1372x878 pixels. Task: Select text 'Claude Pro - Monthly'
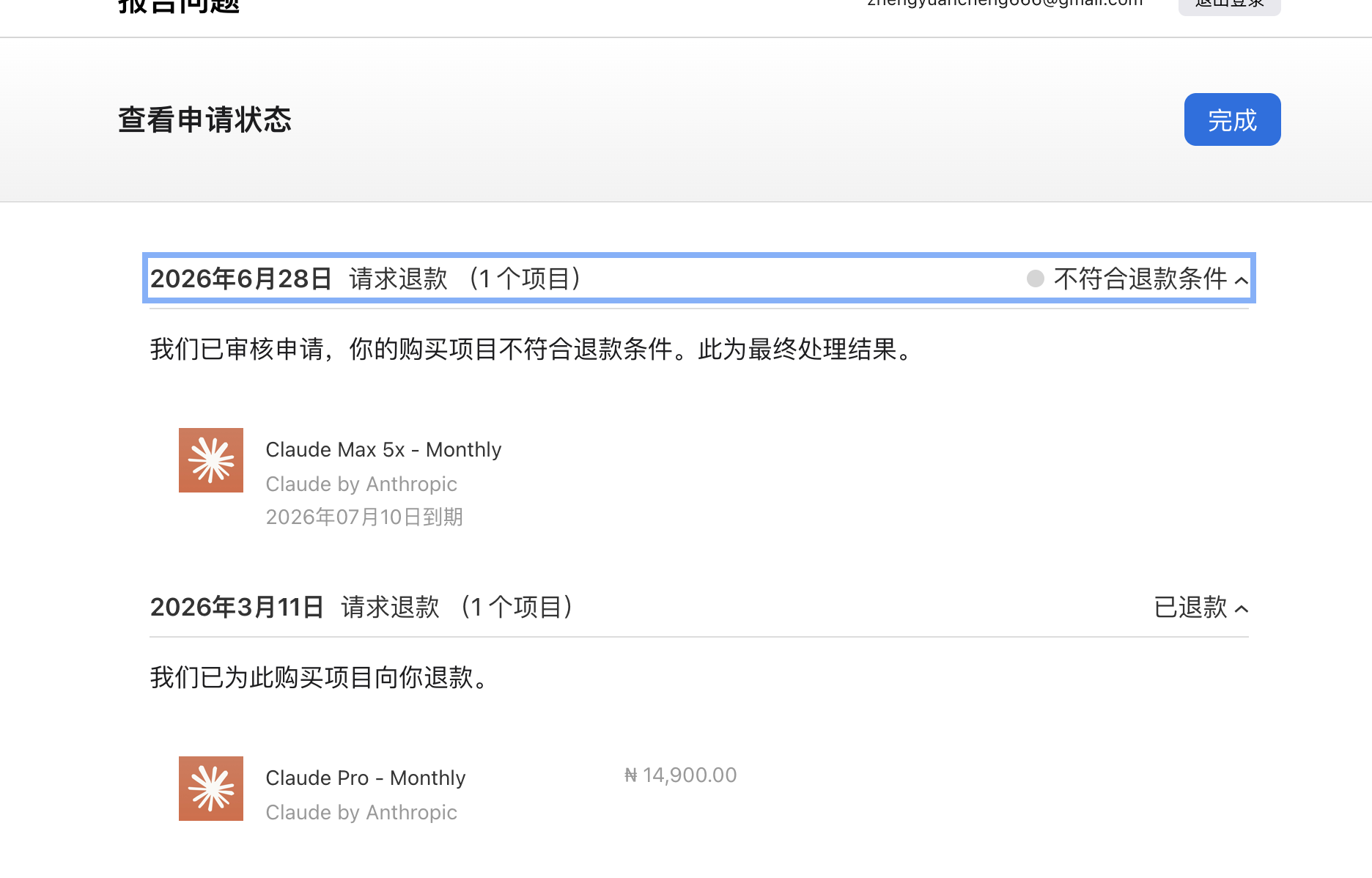coord(366,778)
